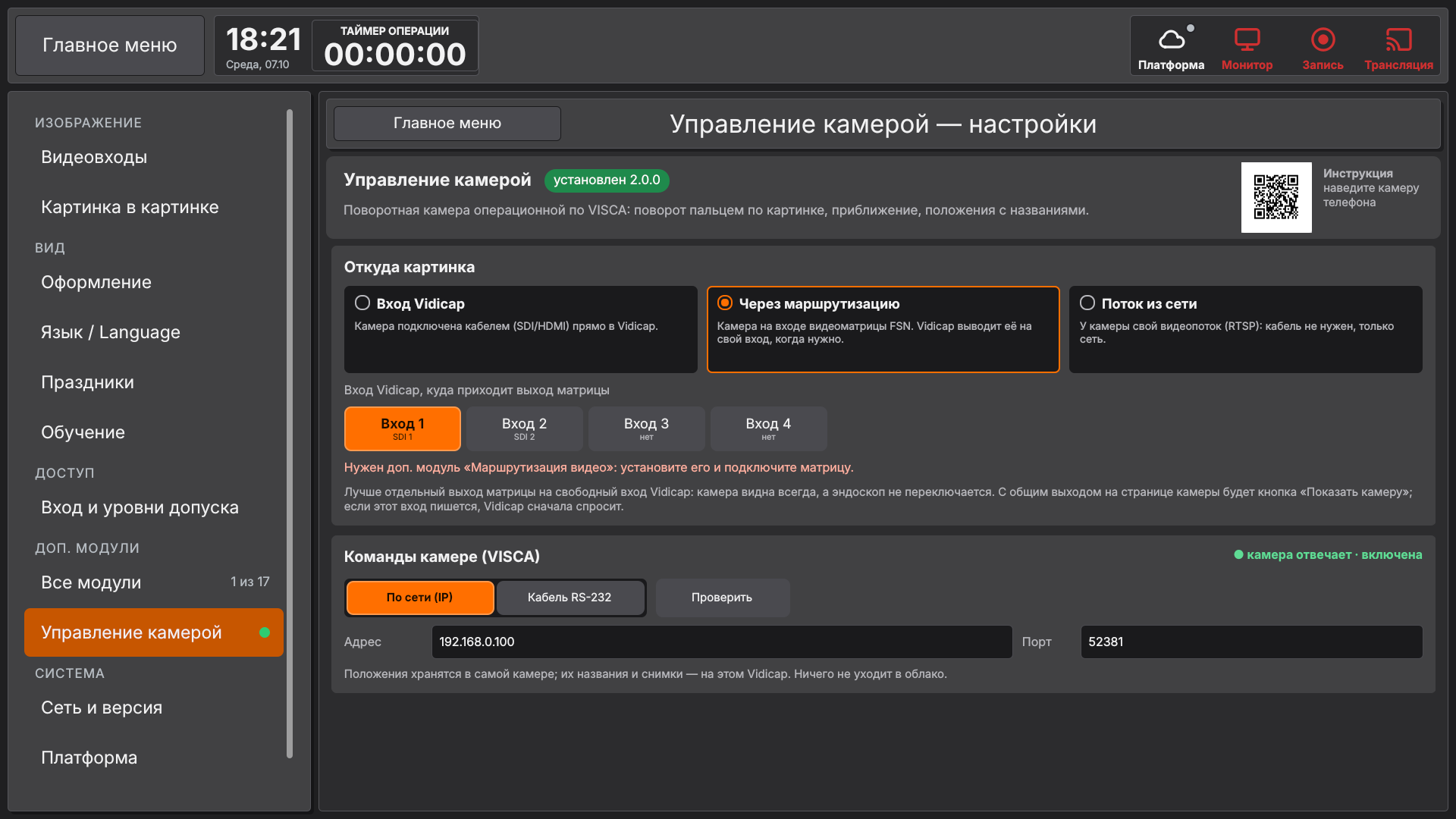
Task: Open the Платформа cloud icon
Action: [x=1171, y=47]
